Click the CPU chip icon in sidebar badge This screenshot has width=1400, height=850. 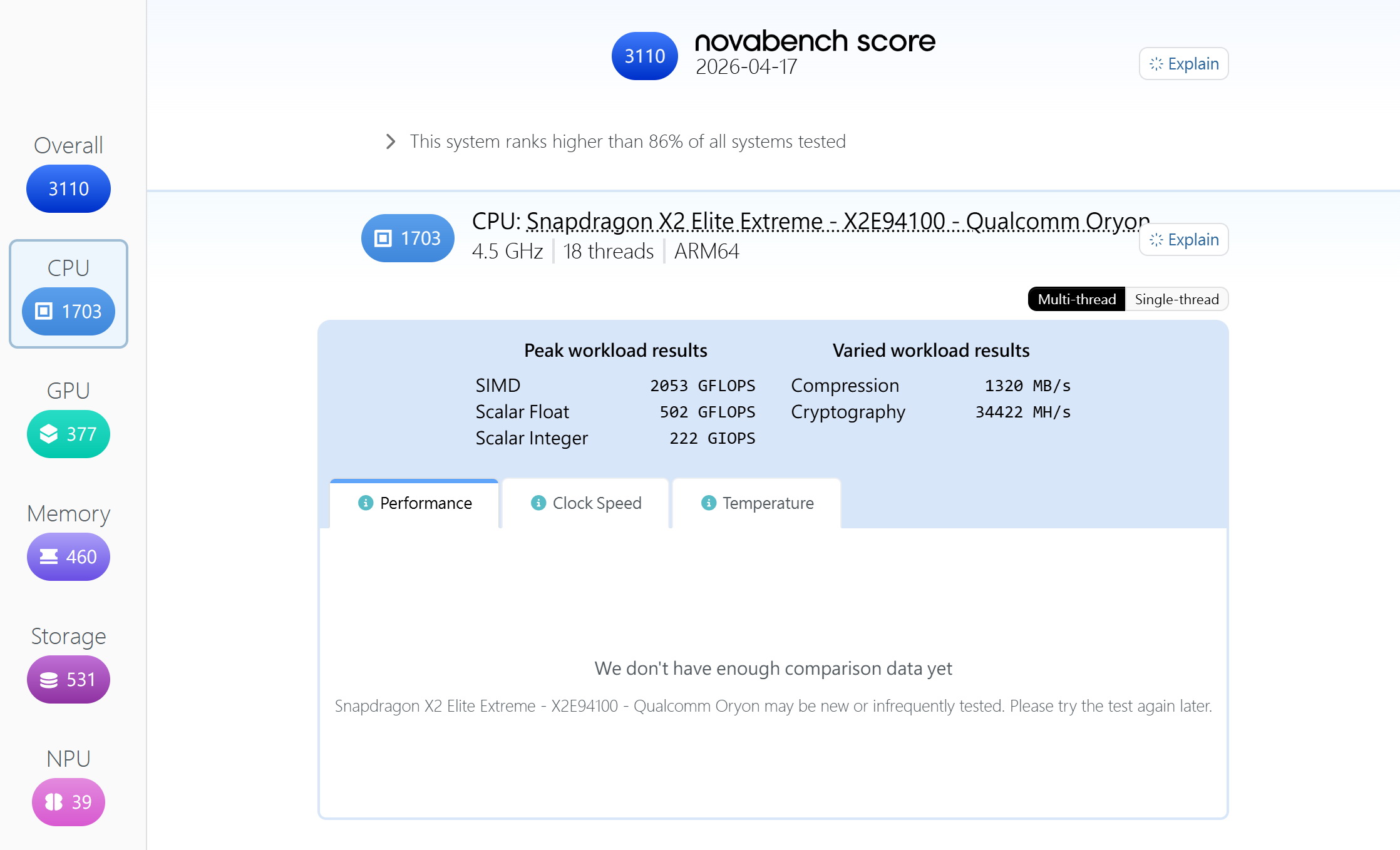(x=44, y=311)
